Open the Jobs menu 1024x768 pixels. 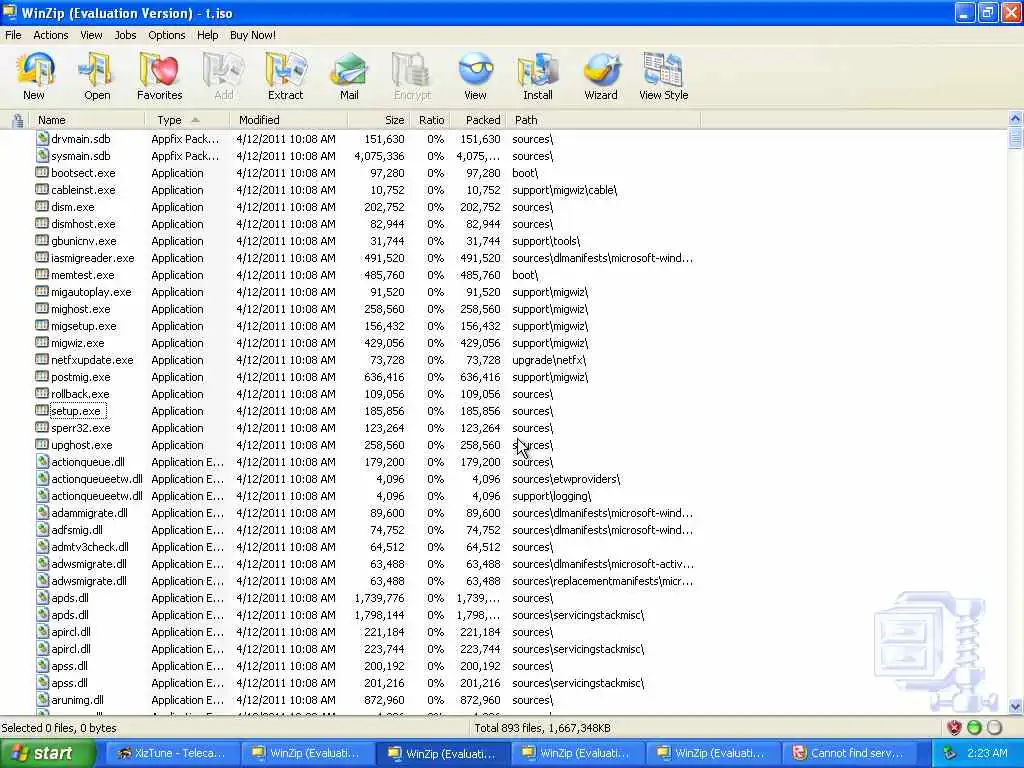pos(125,35)
